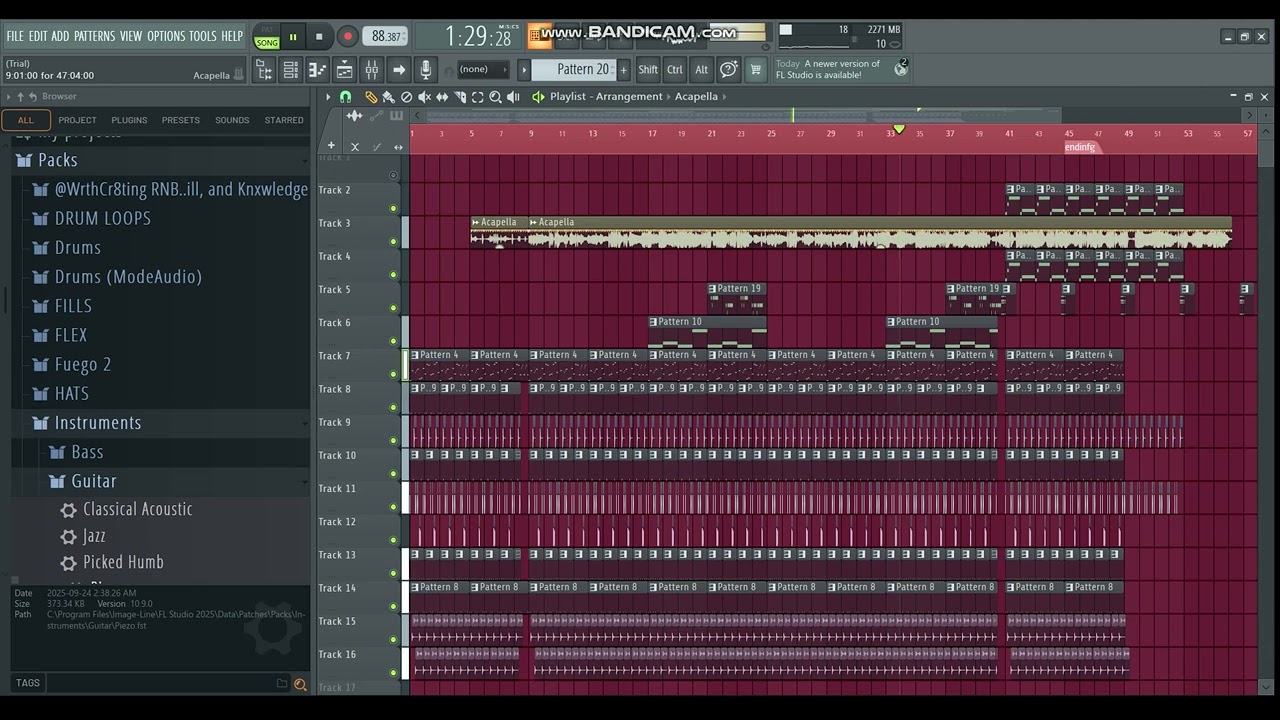Screen dimensions: 1280x720
Task: Open the TOOLS menu
Action: click(x=203, y=36)
